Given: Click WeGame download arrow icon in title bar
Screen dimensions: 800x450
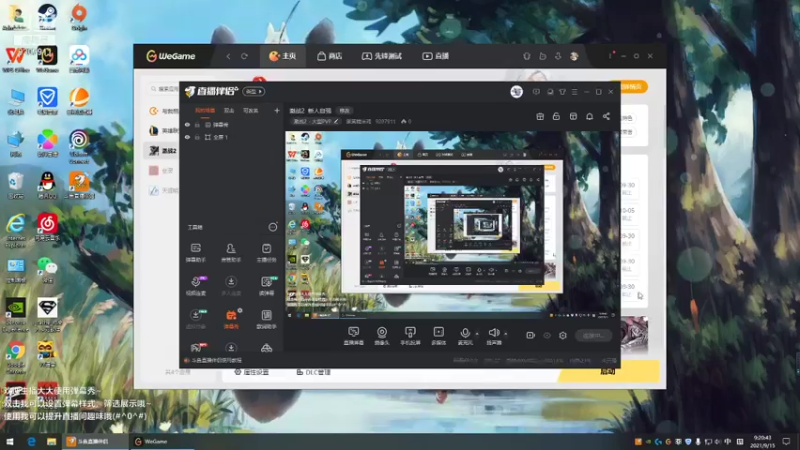Looking at the screenshot, I should [x=558, y=56].
